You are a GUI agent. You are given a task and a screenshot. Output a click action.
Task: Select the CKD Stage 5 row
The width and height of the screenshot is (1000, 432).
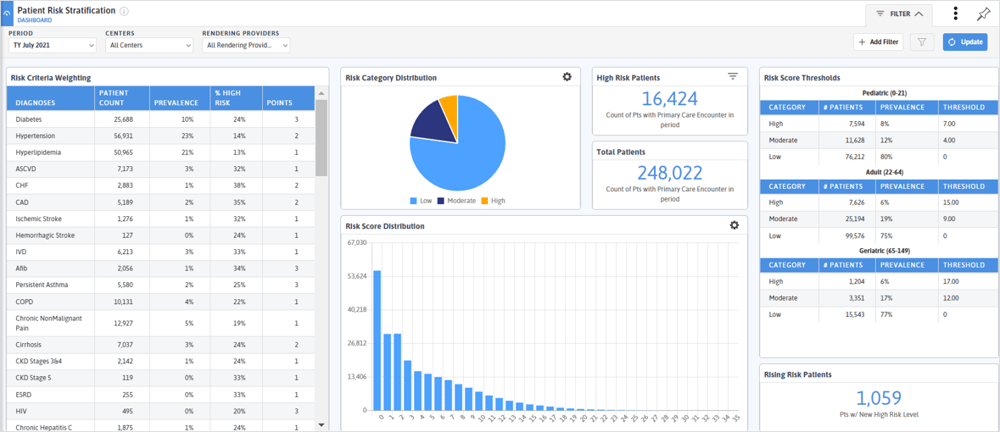coord(161,378)
